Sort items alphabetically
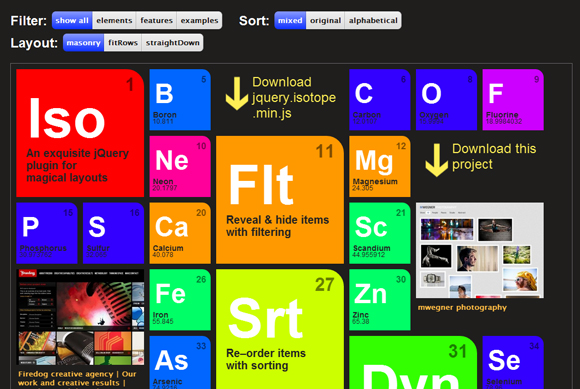The width and height of the screenshot is (580, 389). click(x=373, y=20)
